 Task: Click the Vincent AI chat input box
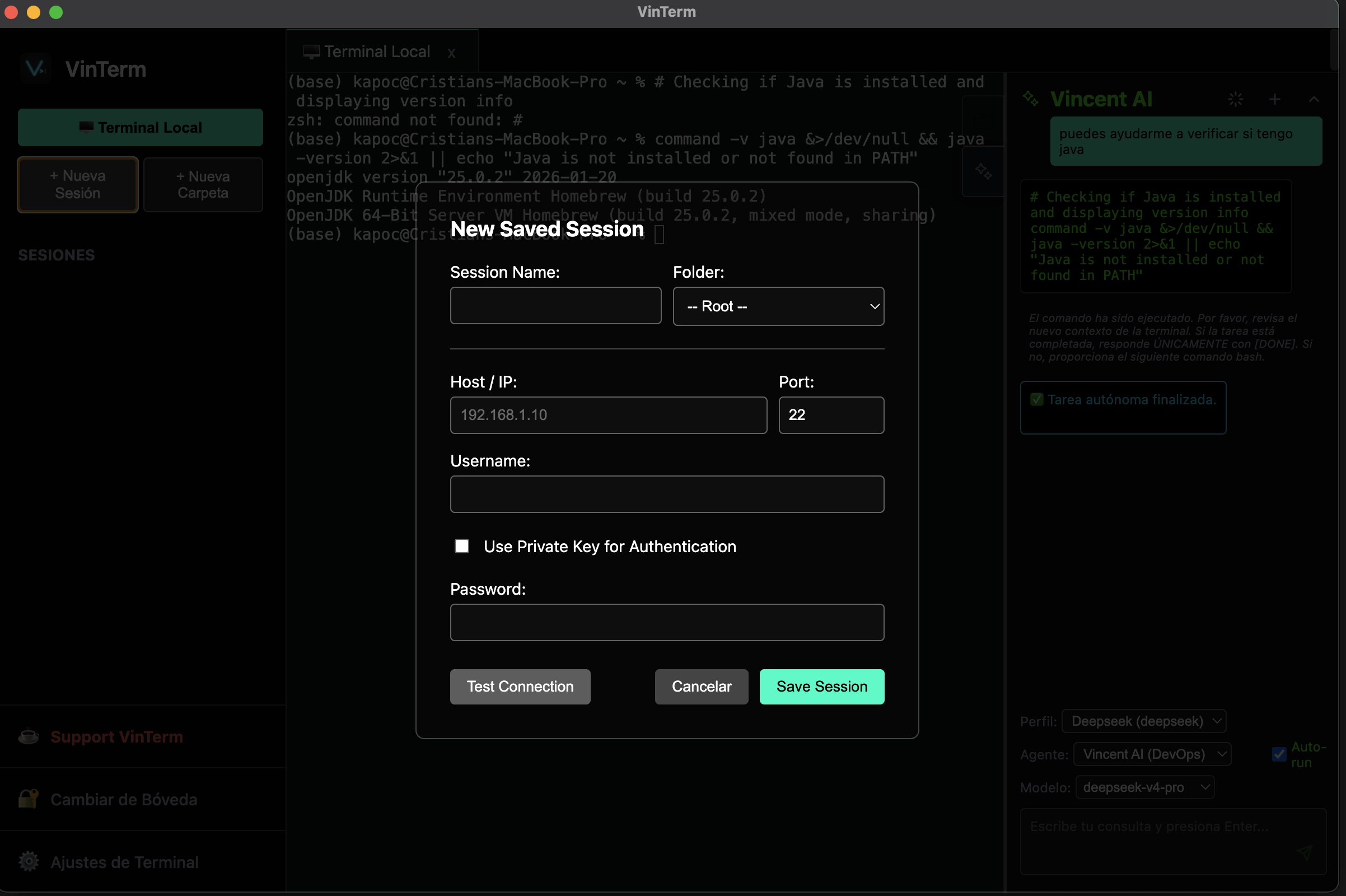click(x=1173, y=841)
